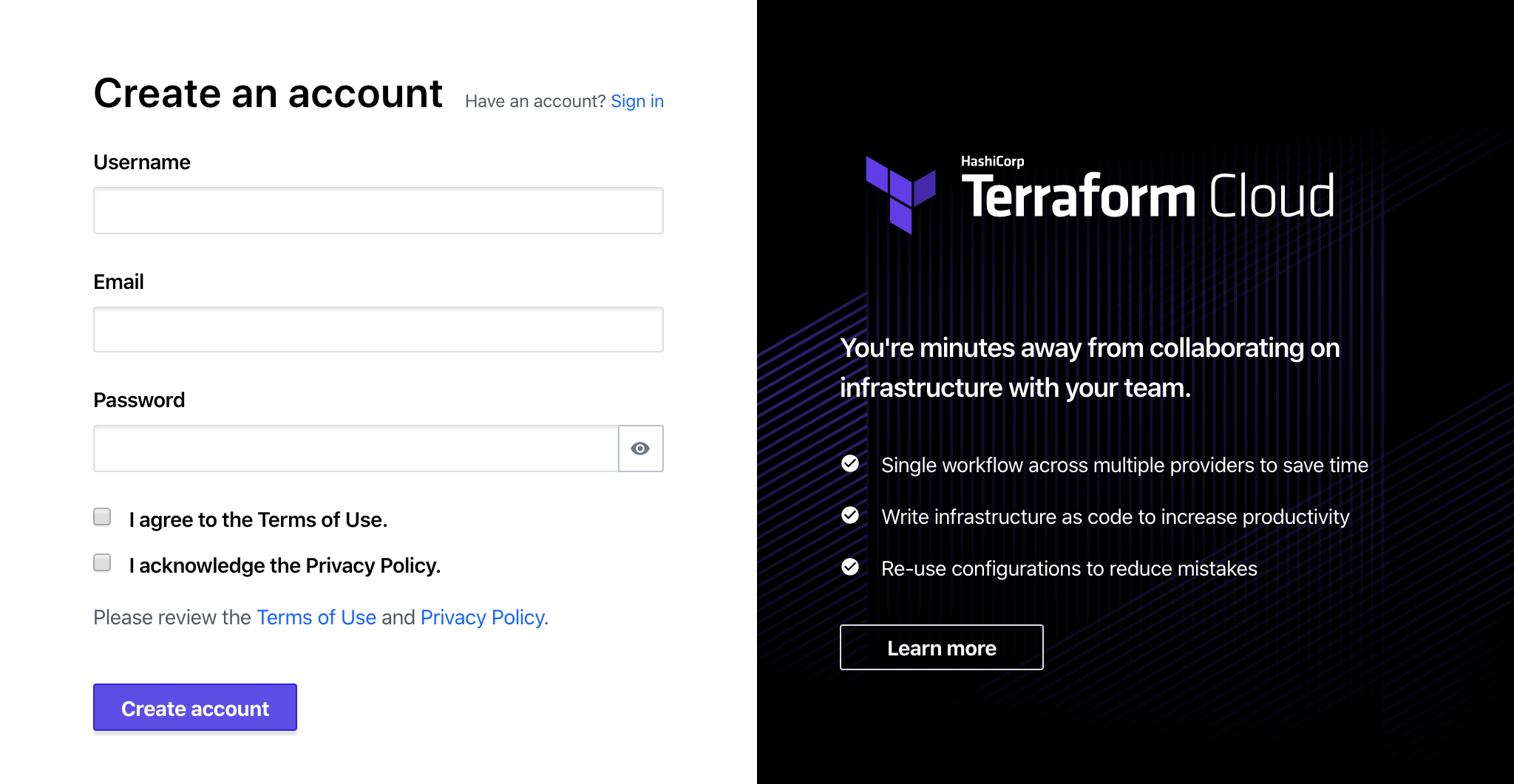Toggle password visibility with the eye icon
The height and width of the screenshot is (784, 1514).
click(640, 449)
